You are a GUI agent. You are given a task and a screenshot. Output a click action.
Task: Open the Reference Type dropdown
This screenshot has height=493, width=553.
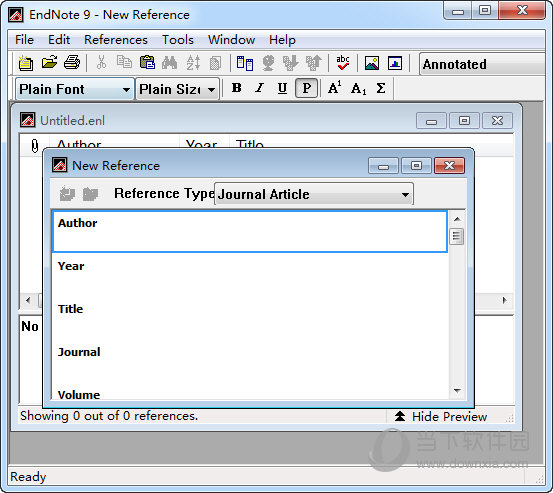pos(314,194)
